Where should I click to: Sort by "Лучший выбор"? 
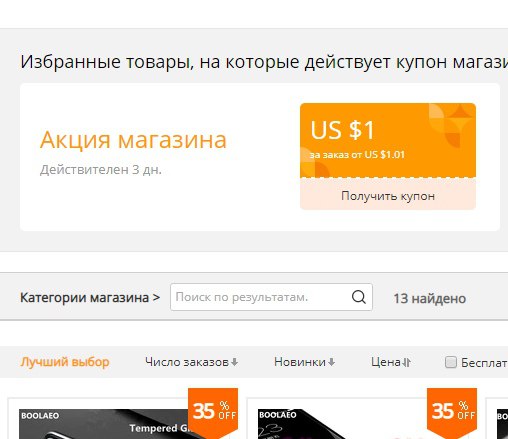[x=65, y=362]
